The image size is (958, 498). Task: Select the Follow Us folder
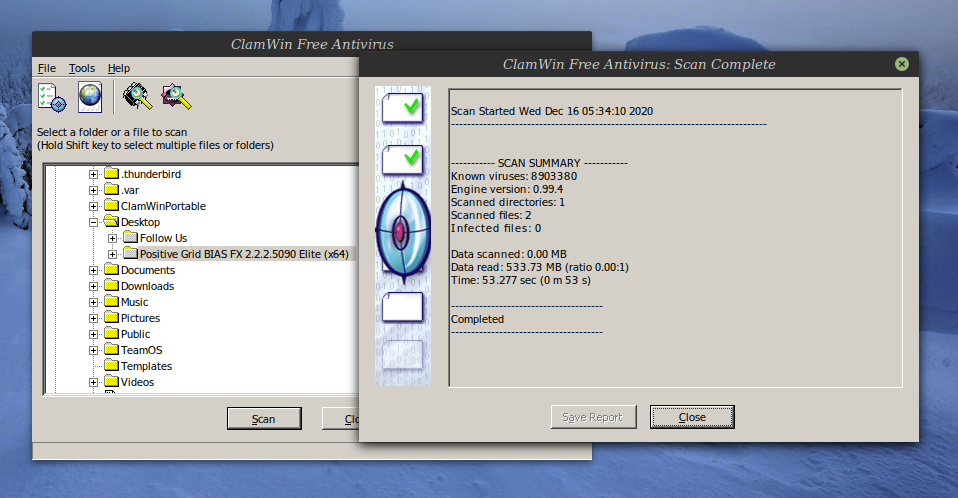pyautogui.click(x=163, y=238)
